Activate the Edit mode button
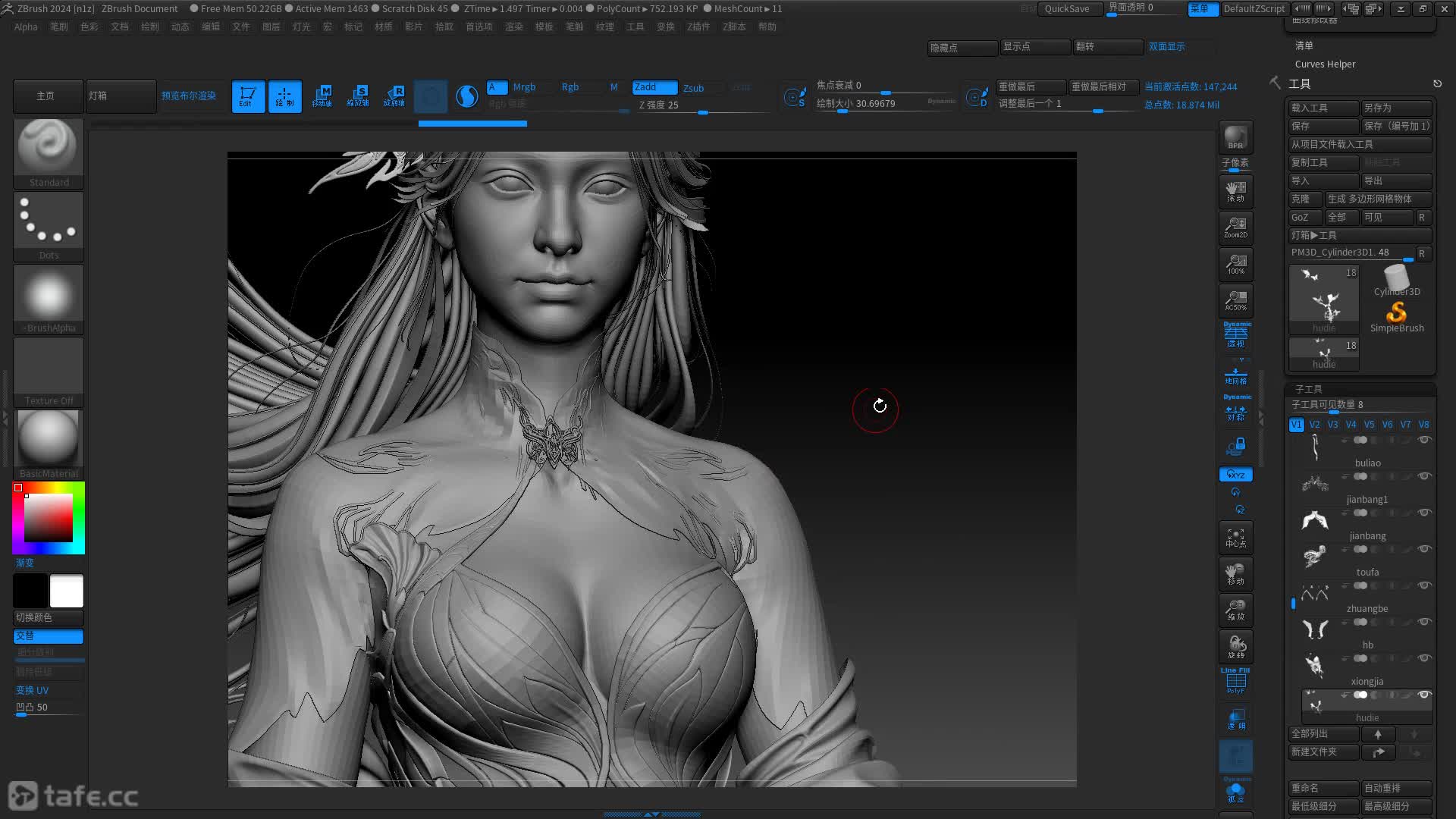Image resolution: width=1456 pixels, height=819 pixels. coord(248,96)
